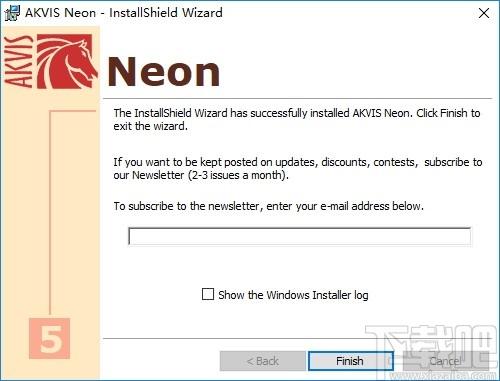Click the Show the Windows Installer log label
The height and width of the screenshot is (381, 500).
click(x=293, y=295)
